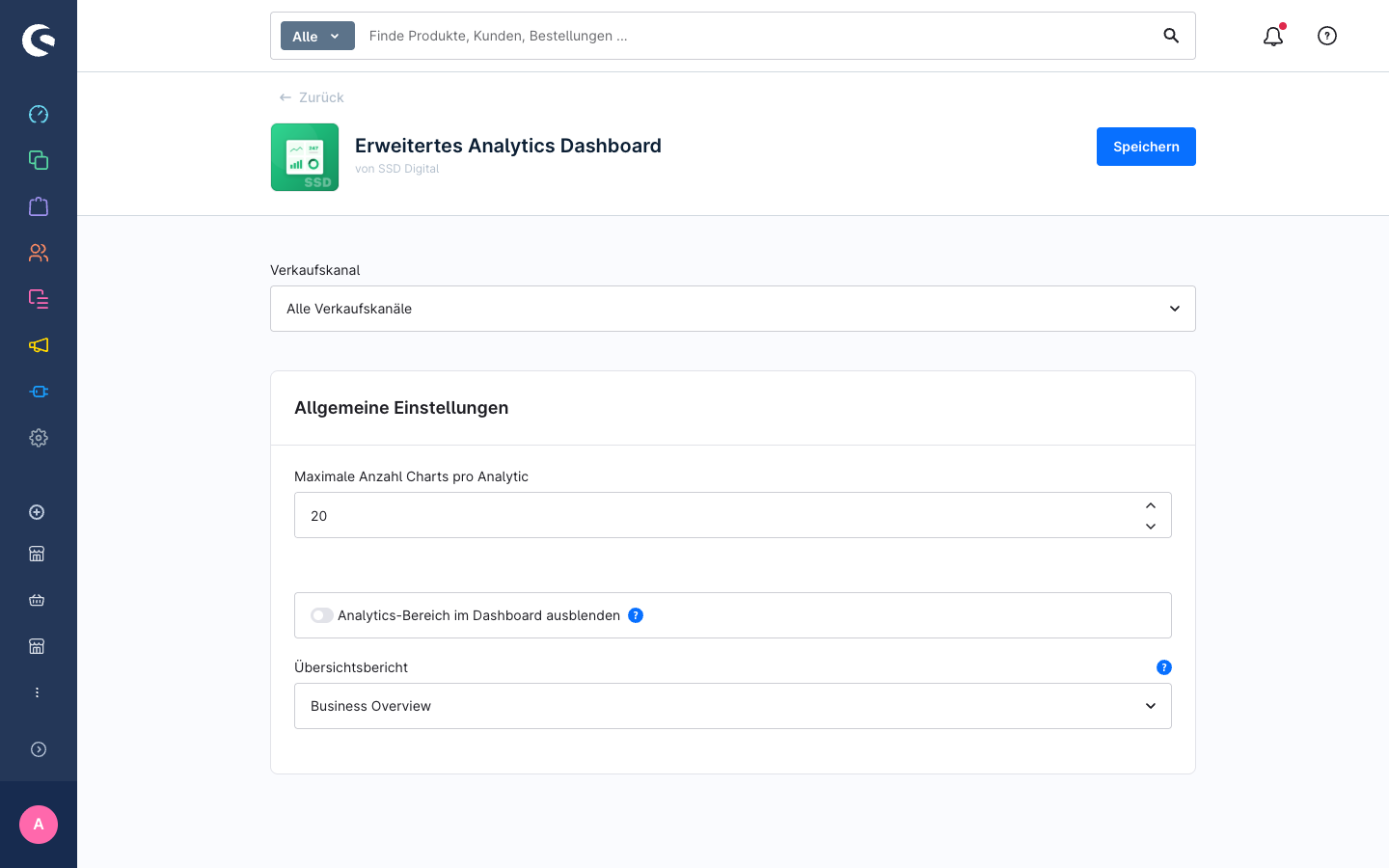
Task: Click the Speichern button
Action: [x=1146, y=147]
